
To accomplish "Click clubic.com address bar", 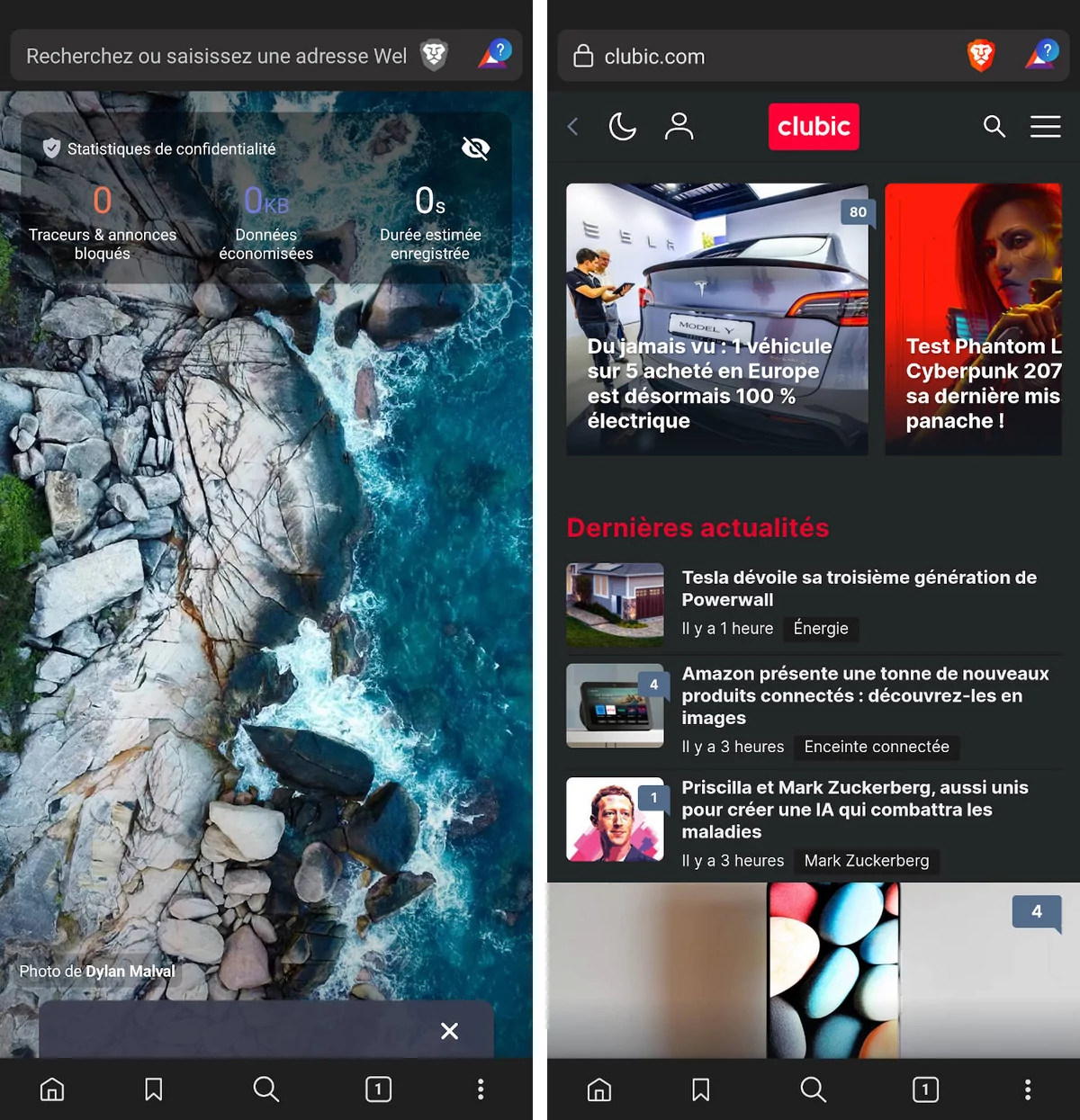I will click(813, 56).
